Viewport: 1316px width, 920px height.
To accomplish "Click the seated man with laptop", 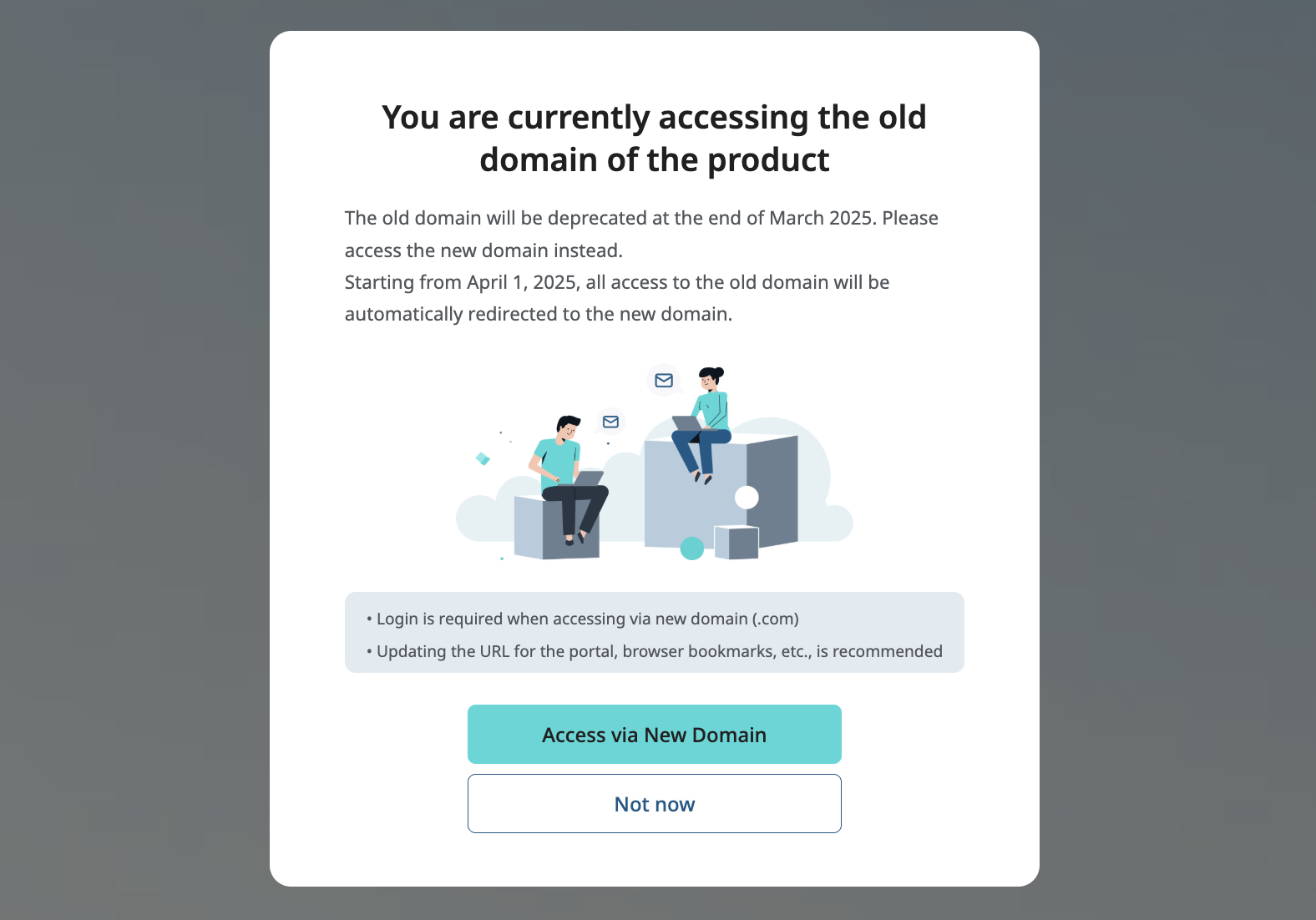I will pyautogui.click(x=568, y=479).
